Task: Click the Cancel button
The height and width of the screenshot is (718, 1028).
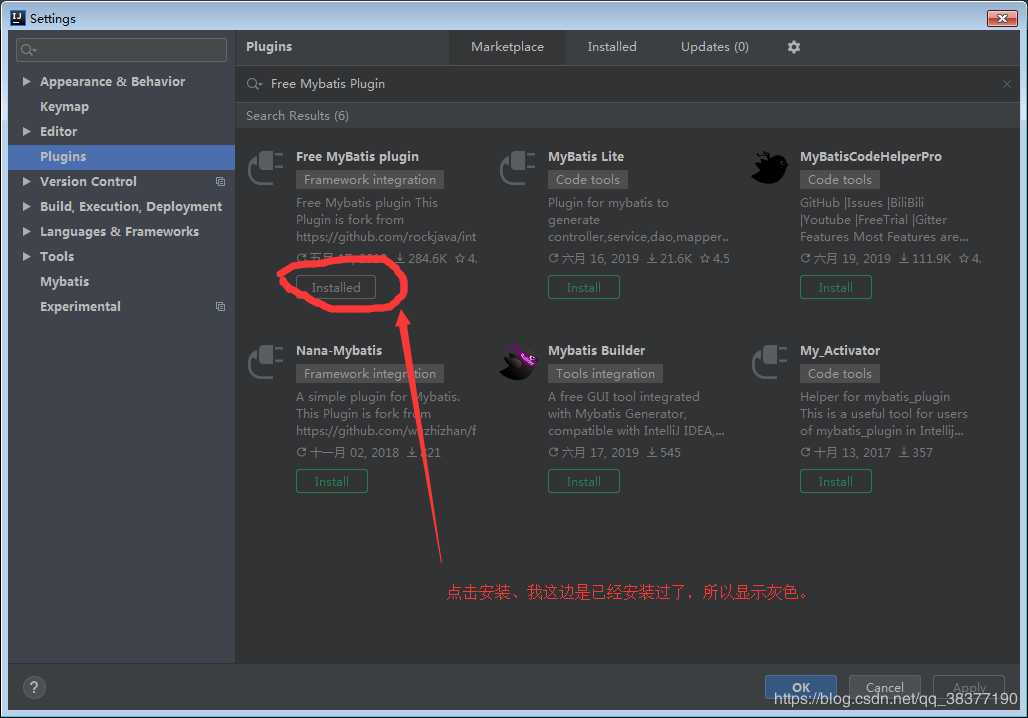Action: click(884, 687)
